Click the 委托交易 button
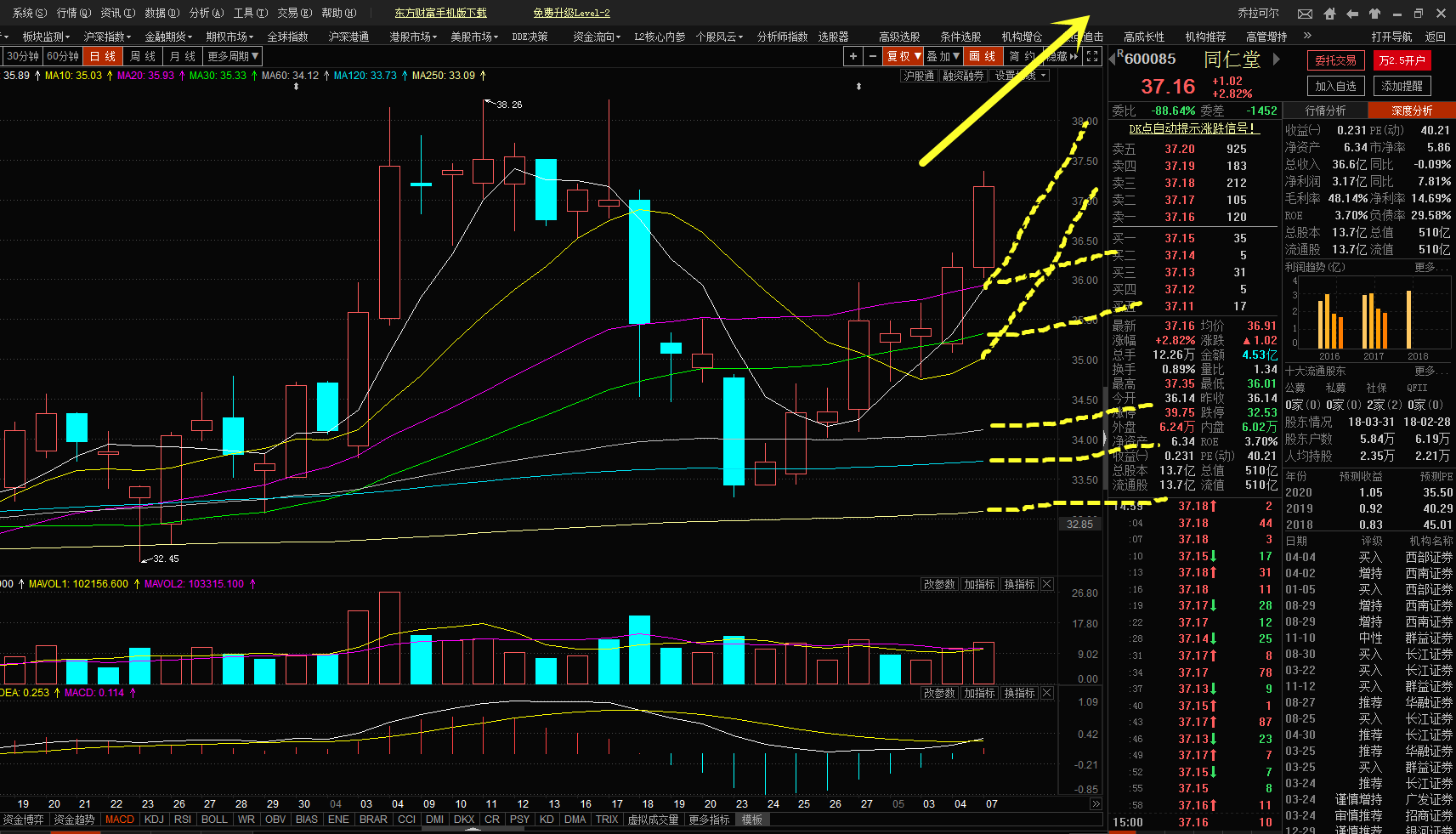The height and width of the screenshot is (834, 1456). (x=1335, y=60)
